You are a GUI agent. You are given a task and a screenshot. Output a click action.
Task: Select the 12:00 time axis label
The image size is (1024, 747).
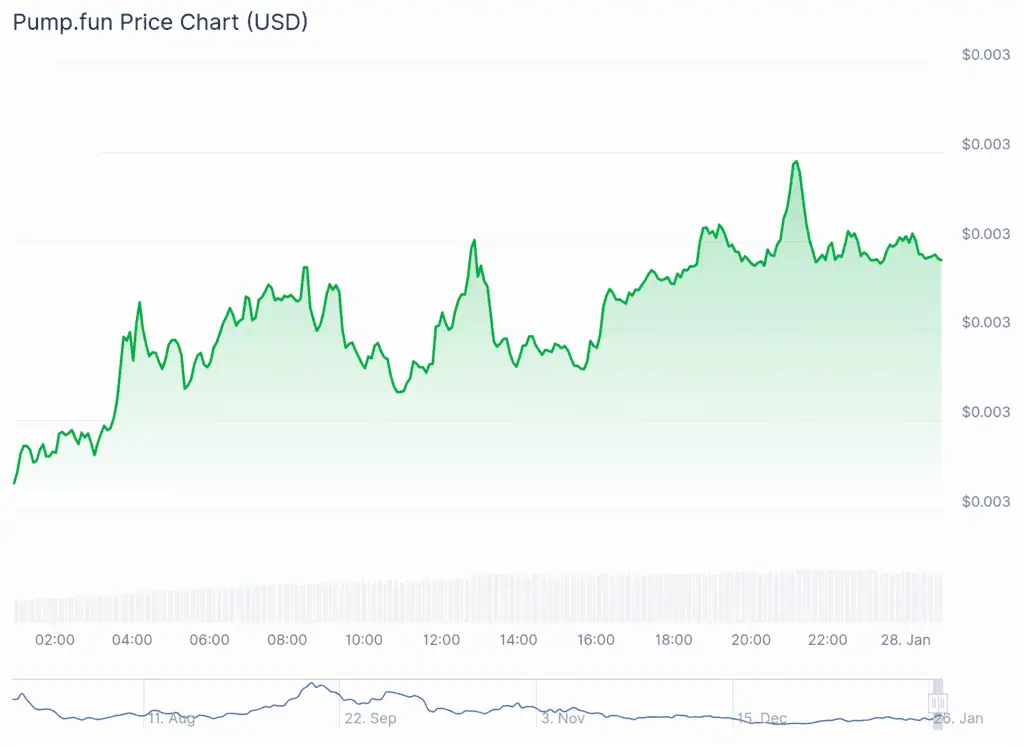tap(441, 640)
